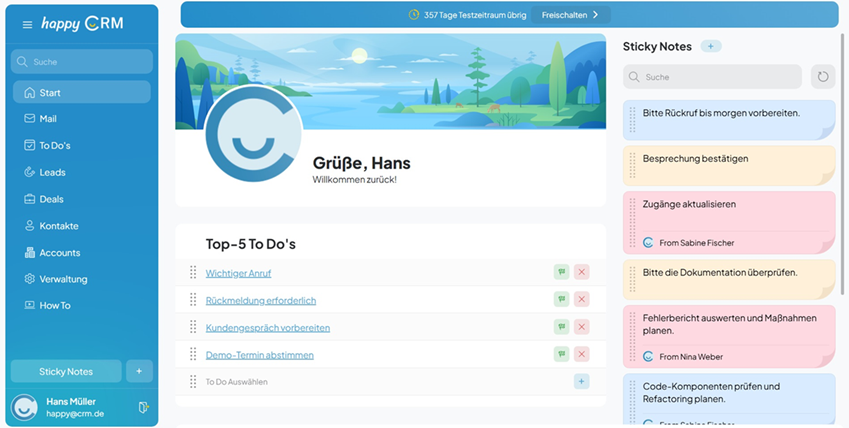Mark 'Wichtiger Anruf' done with green flag icon
This screenshot has width=849, height=428.
tap(561, 272)
